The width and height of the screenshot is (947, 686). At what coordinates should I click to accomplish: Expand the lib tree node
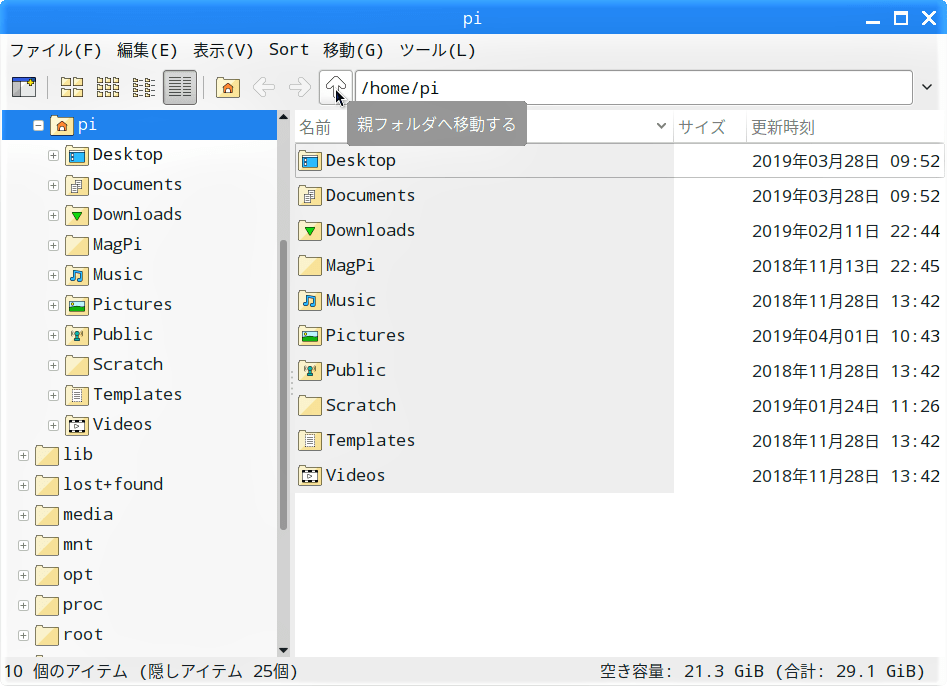[x=24, y=455]
